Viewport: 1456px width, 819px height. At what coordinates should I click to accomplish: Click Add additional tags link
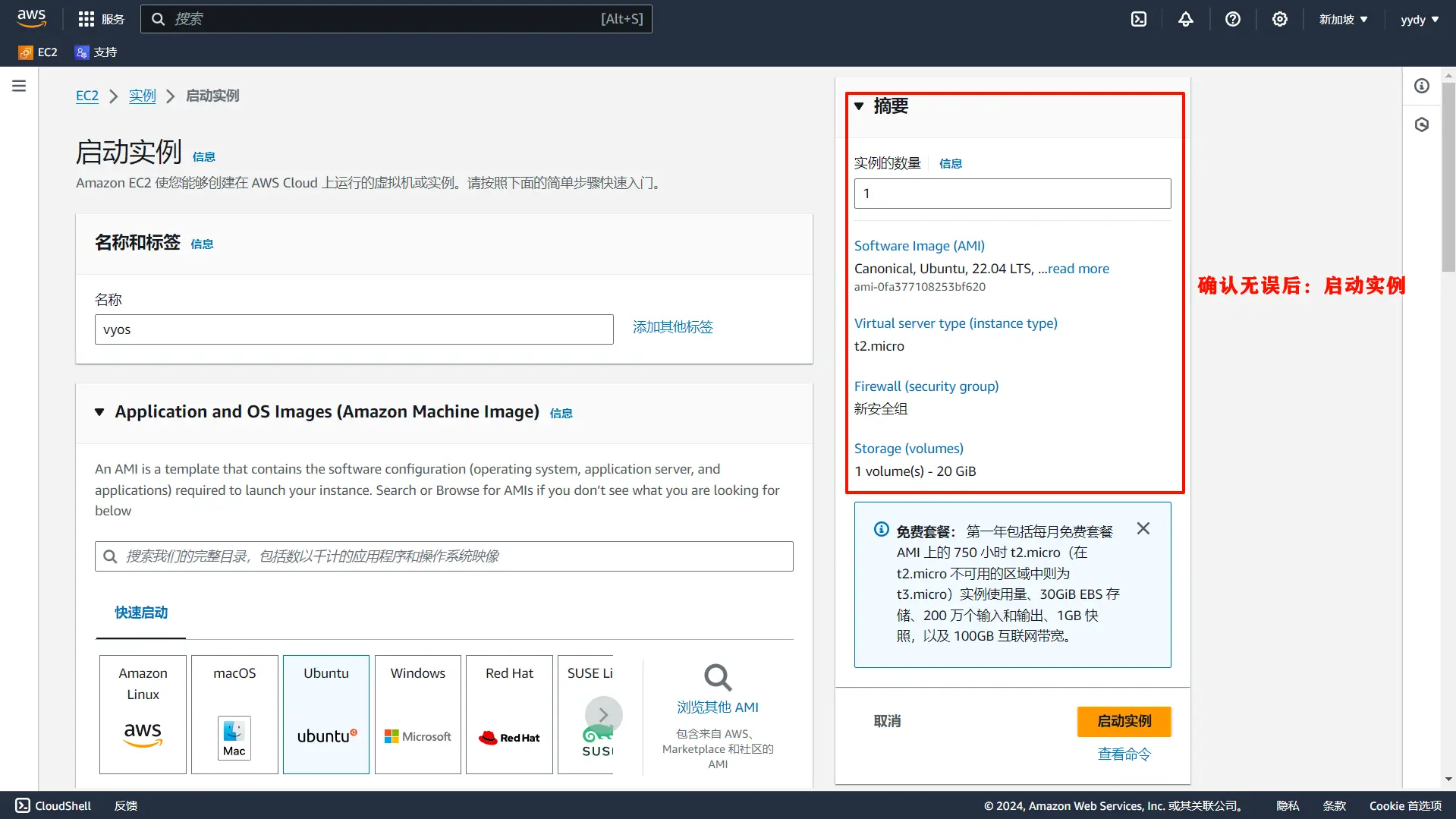(673, 327)
